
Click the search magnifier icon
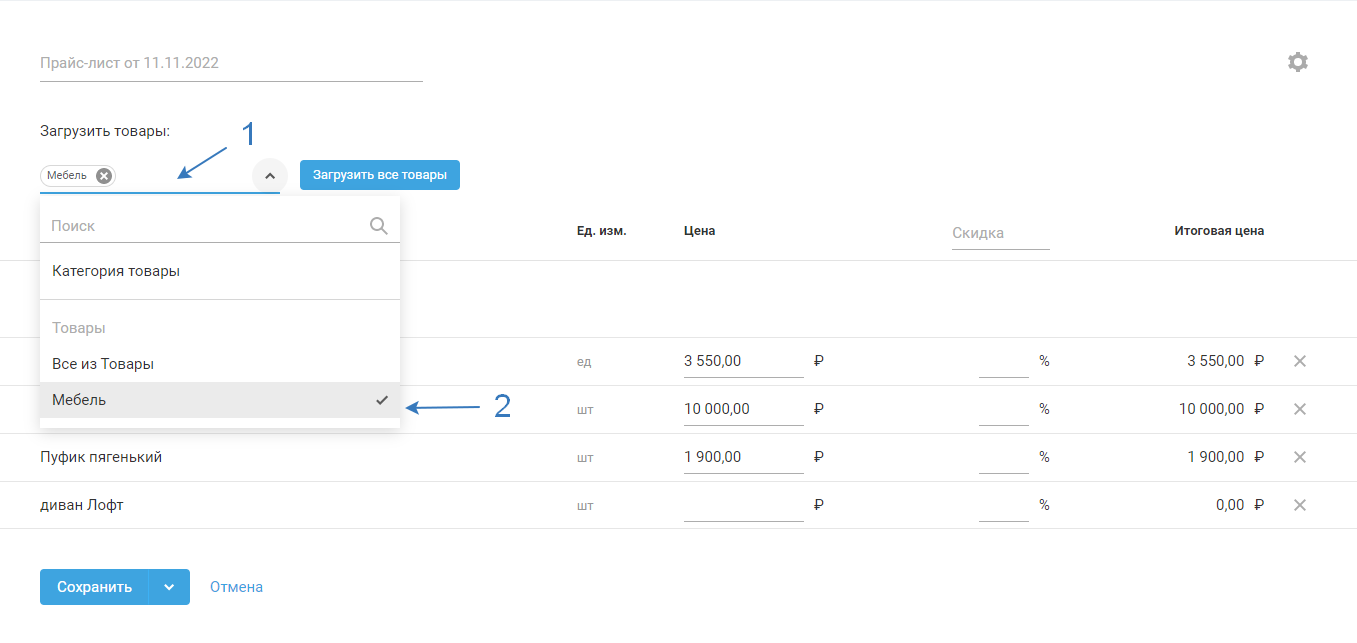click(x=379, y=226)
